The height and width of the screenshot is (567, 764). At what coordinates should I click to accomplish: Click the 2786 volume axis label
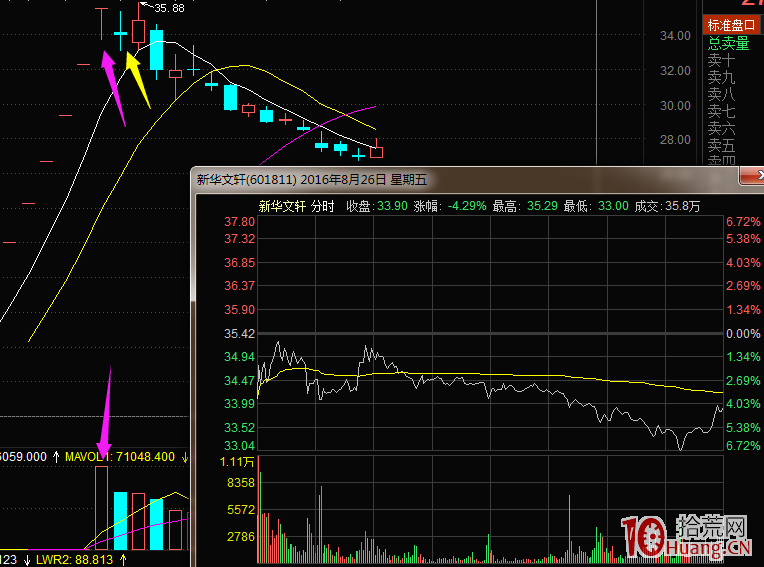241,537
